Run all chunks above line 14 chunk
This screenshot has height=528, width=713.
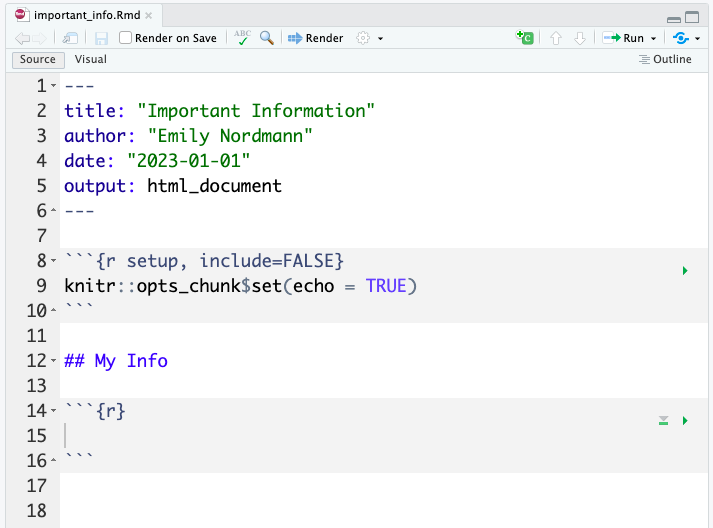pyautogui.click(x=663, y=421)
